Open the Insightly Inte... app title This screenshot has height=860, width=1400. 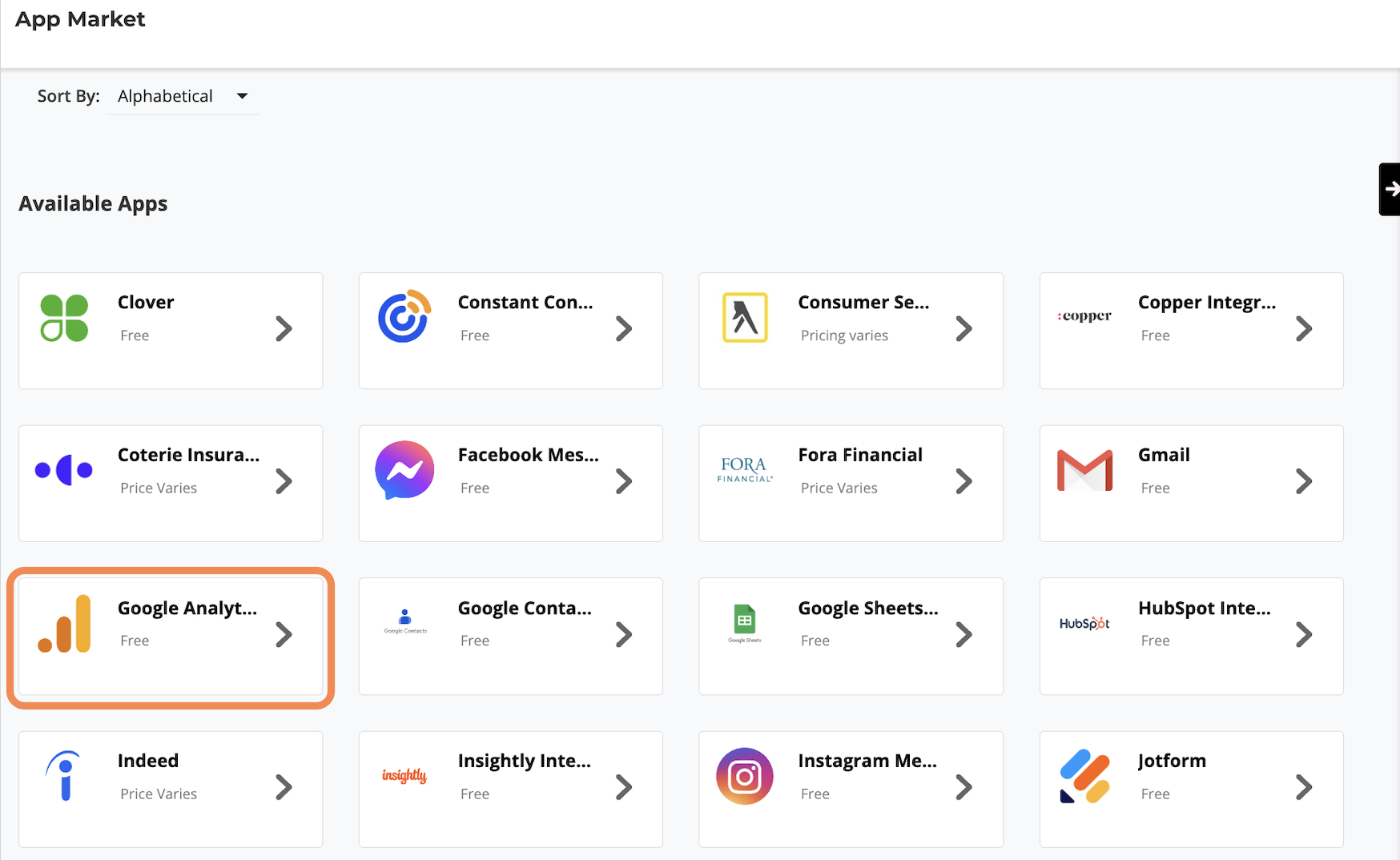[525, 761]
